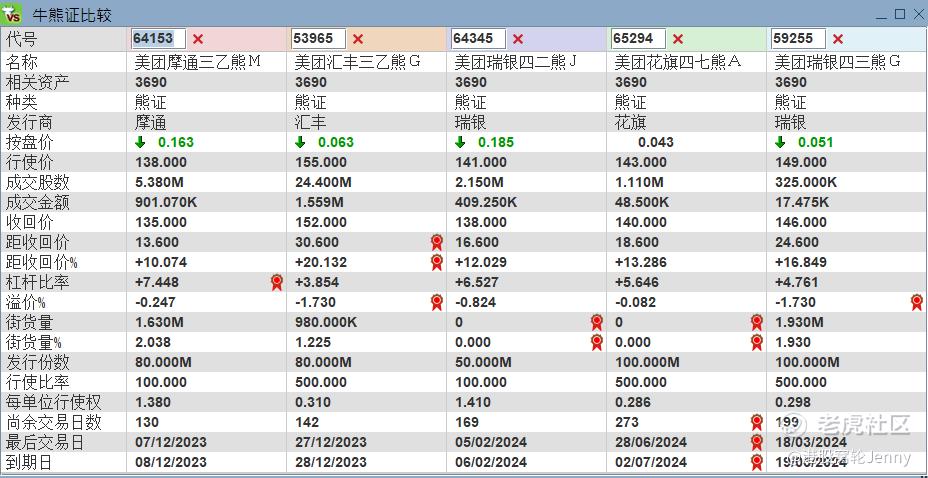Click the green down arrow beside 0.051
Viewport: 928px width, 478px height.
click(x=780, y=142)
